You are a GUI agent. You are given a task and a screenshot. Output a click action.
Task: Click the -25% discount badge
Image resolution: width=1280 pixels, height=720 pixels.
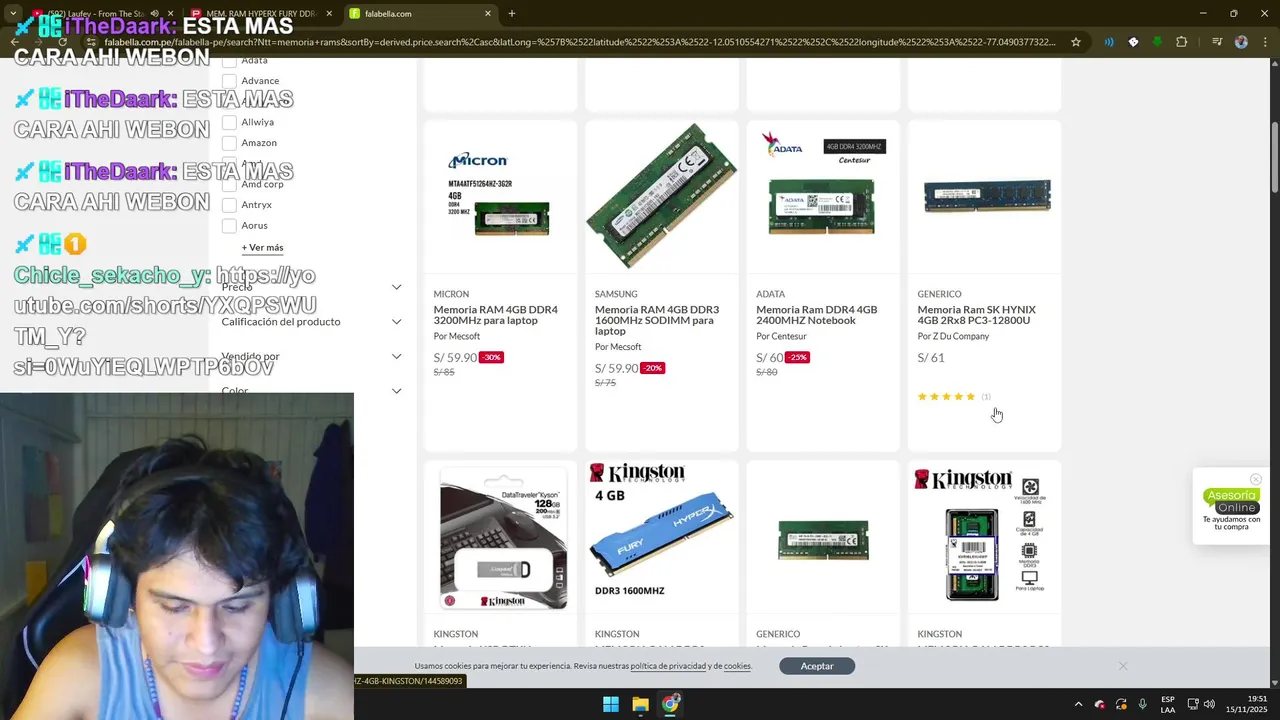(x=797, y=357)
